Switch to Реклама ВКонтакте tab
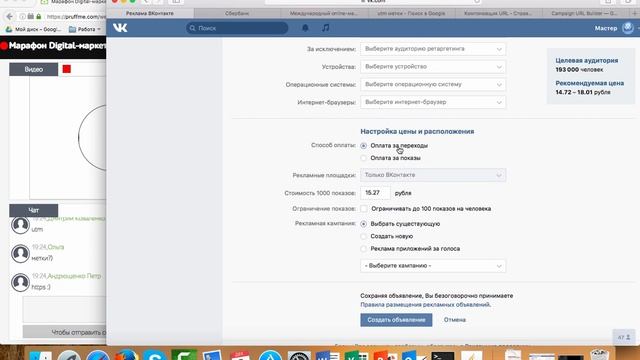This screenshot has height=360, width=640. (x=150, y=13)
